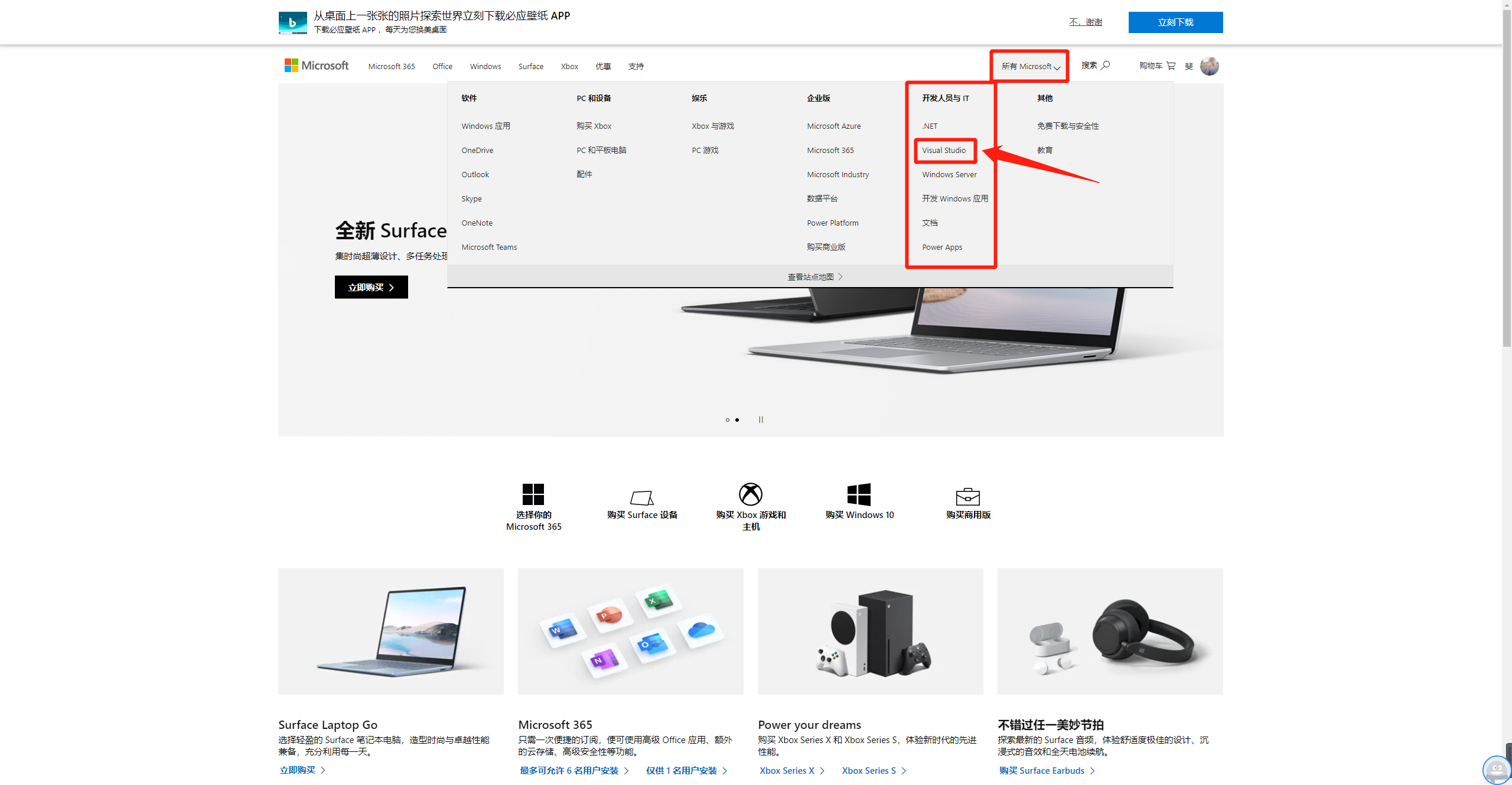The width and height of the screenshot is (1512, 785).
Task: Open Microsoft Teams menu link
Action: (489, 247)
